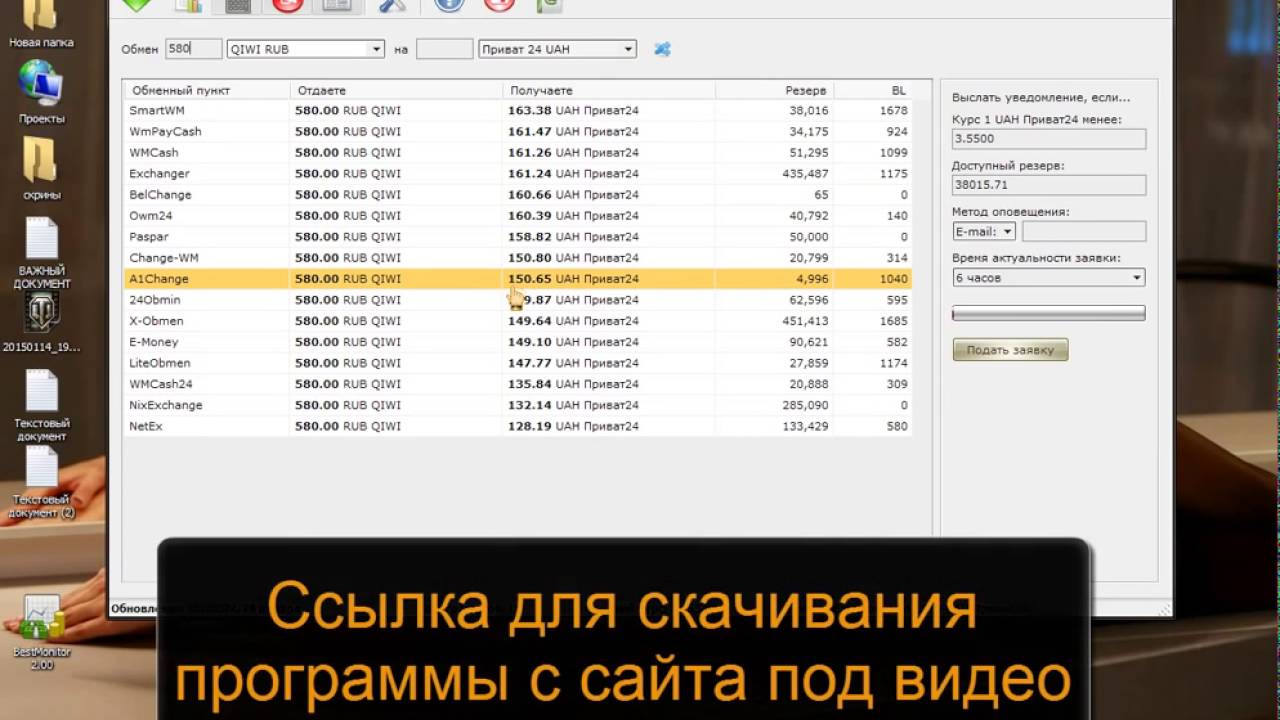Click the reserve value 133,429
1280x720 pixels.
(807, 425)
